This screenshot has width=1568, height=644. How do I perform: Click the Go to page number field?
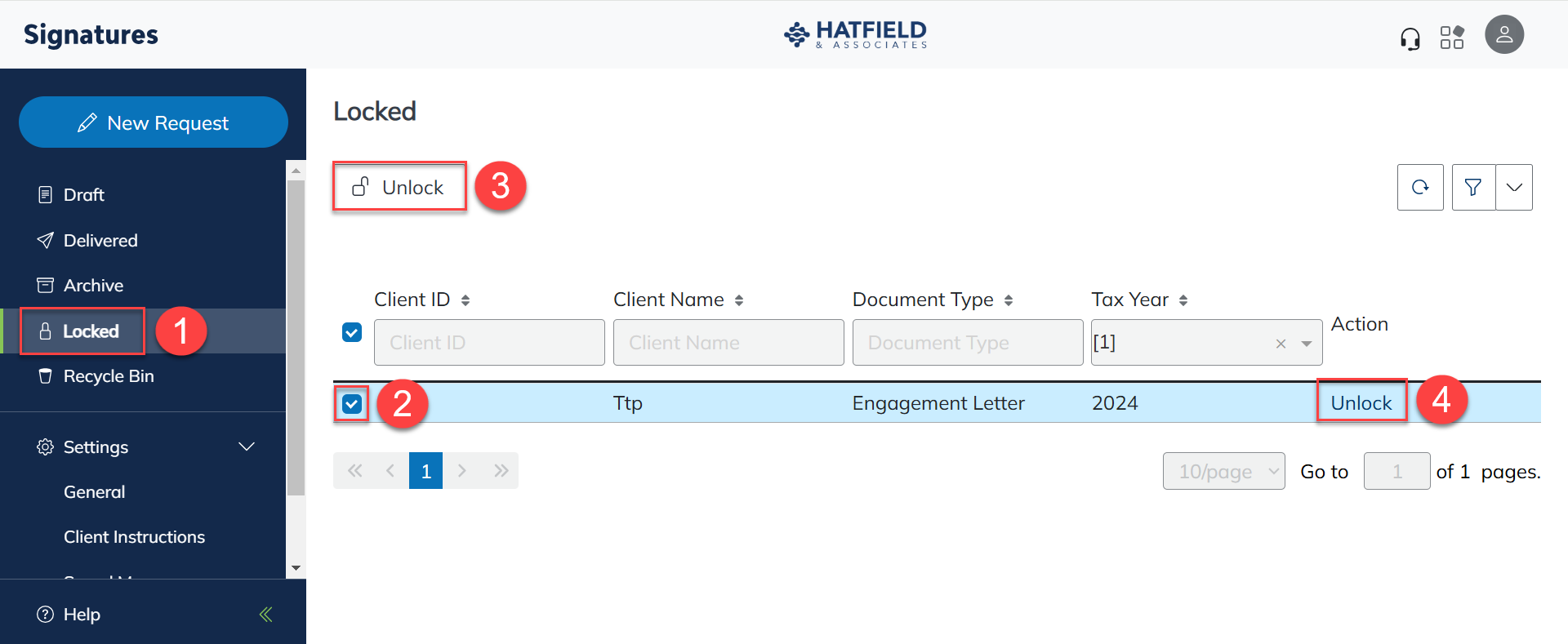1396,471
